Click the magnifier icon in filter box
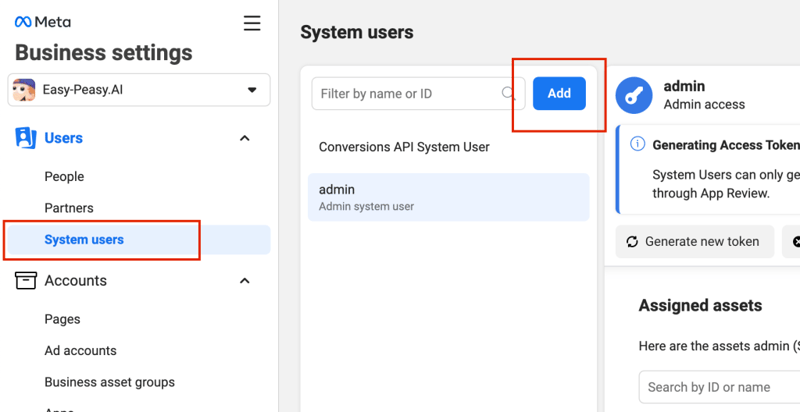The image size is (800, 412). [509, 94]
